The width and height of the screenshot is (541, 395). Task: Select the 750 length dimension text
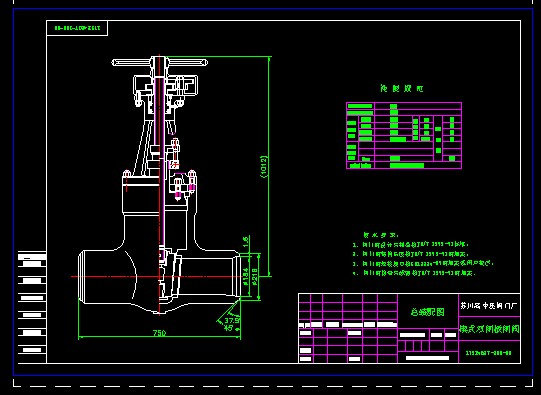pyautogui.click(x=159, y=333)
